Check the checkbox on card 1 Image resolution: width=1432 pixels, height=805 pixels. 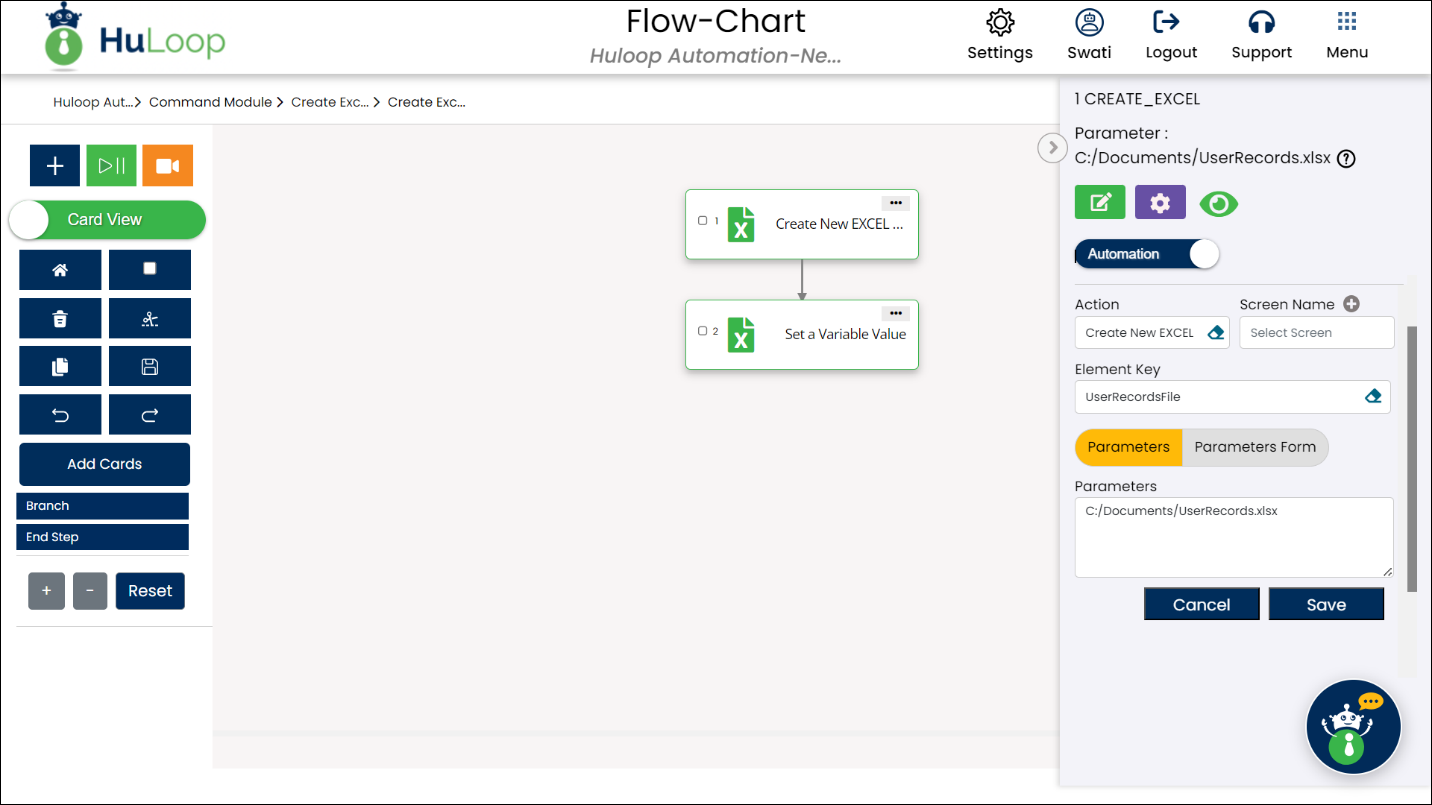(702, 220)
